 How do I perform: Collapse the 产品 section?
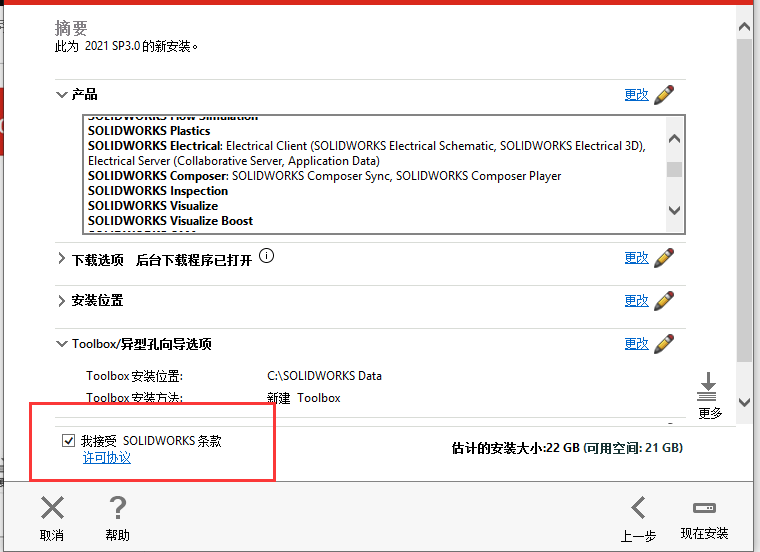pos(62,95)
